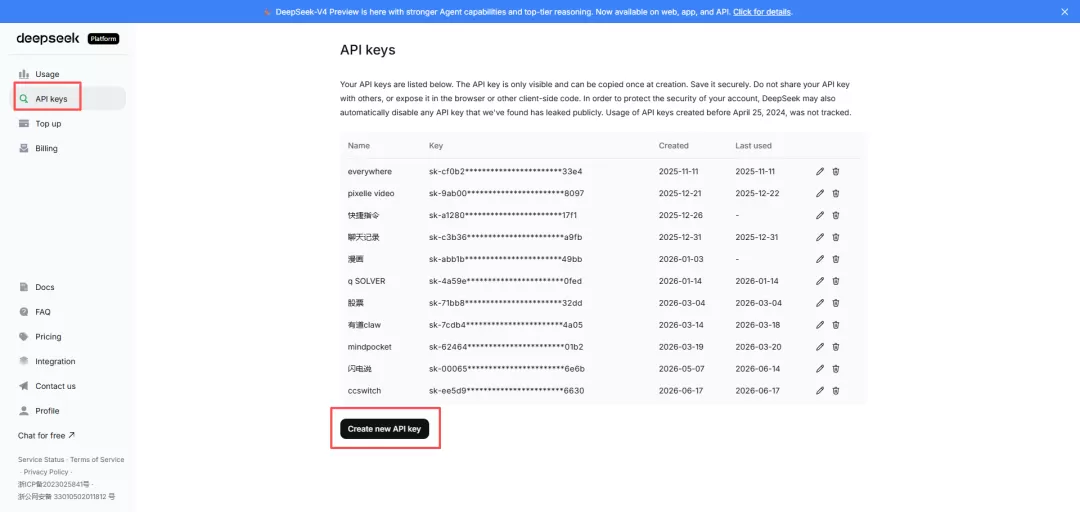1080x512 pixels.
Task: Edit the everywhere API key name
Action: coord(820,172)
